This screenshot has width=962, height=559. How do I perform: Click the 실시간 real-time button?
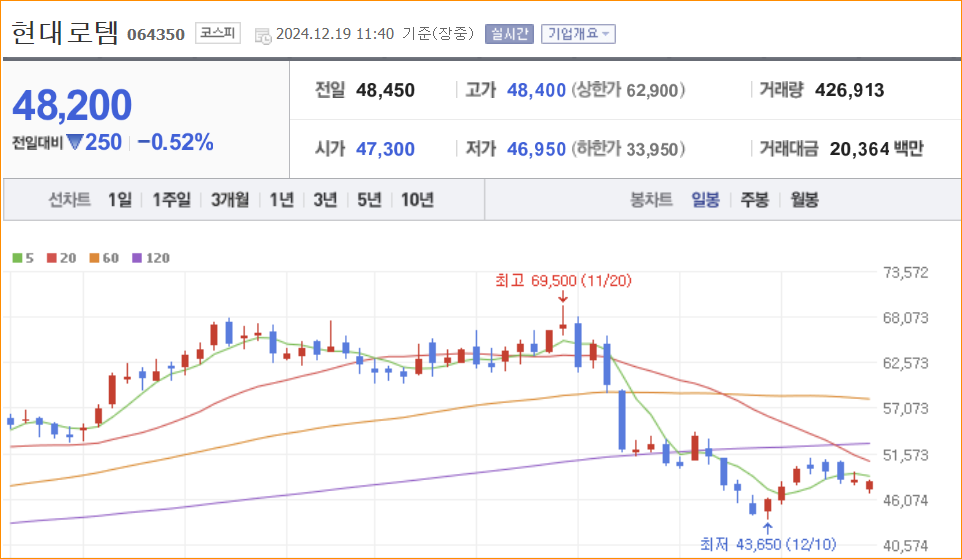point(509,34)
